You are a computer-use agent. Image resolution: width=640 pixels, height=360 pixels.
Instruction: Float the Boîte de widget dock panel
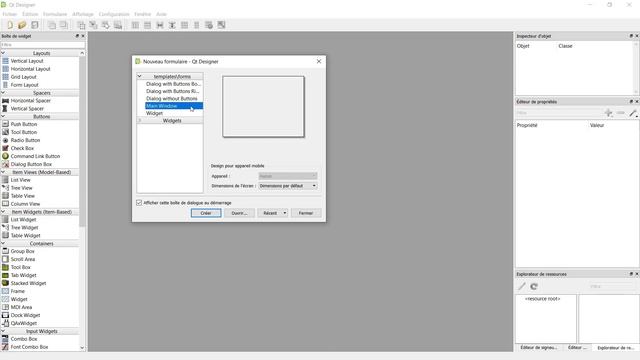coord(77,36)
